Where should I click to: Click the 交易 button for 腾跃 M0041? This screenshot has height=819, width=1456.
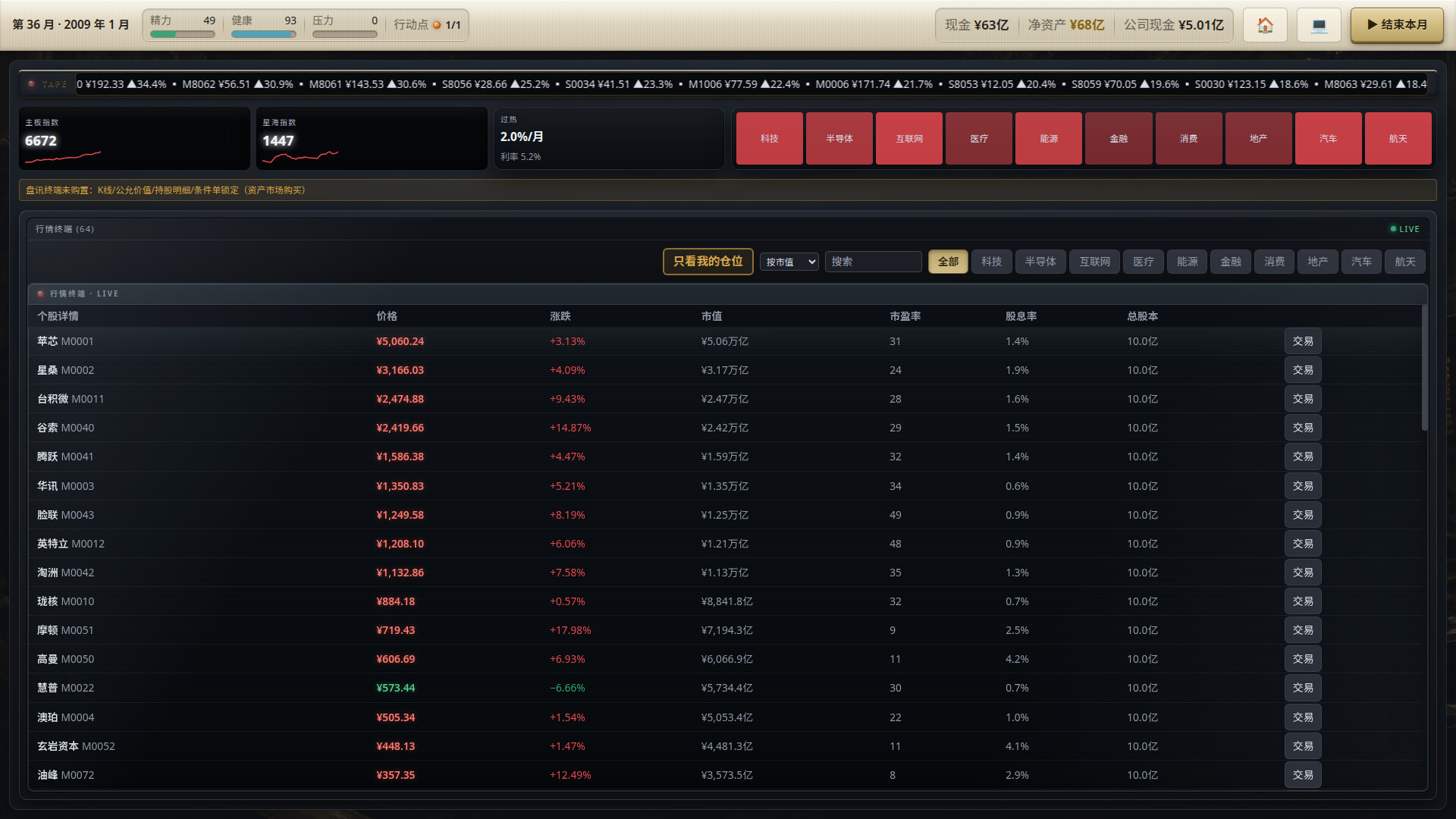[x=1303, y=457]
